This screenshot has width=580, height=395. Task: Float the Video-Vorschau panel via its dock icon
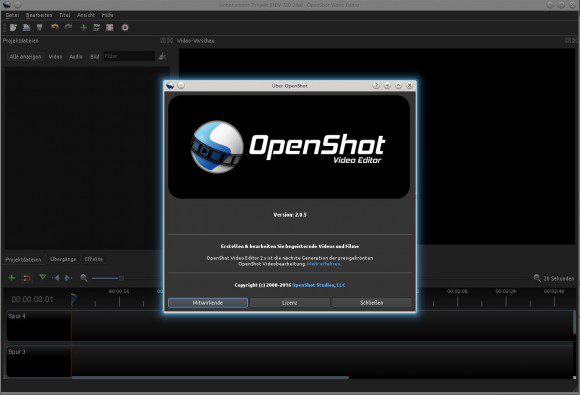coord(568,40)
